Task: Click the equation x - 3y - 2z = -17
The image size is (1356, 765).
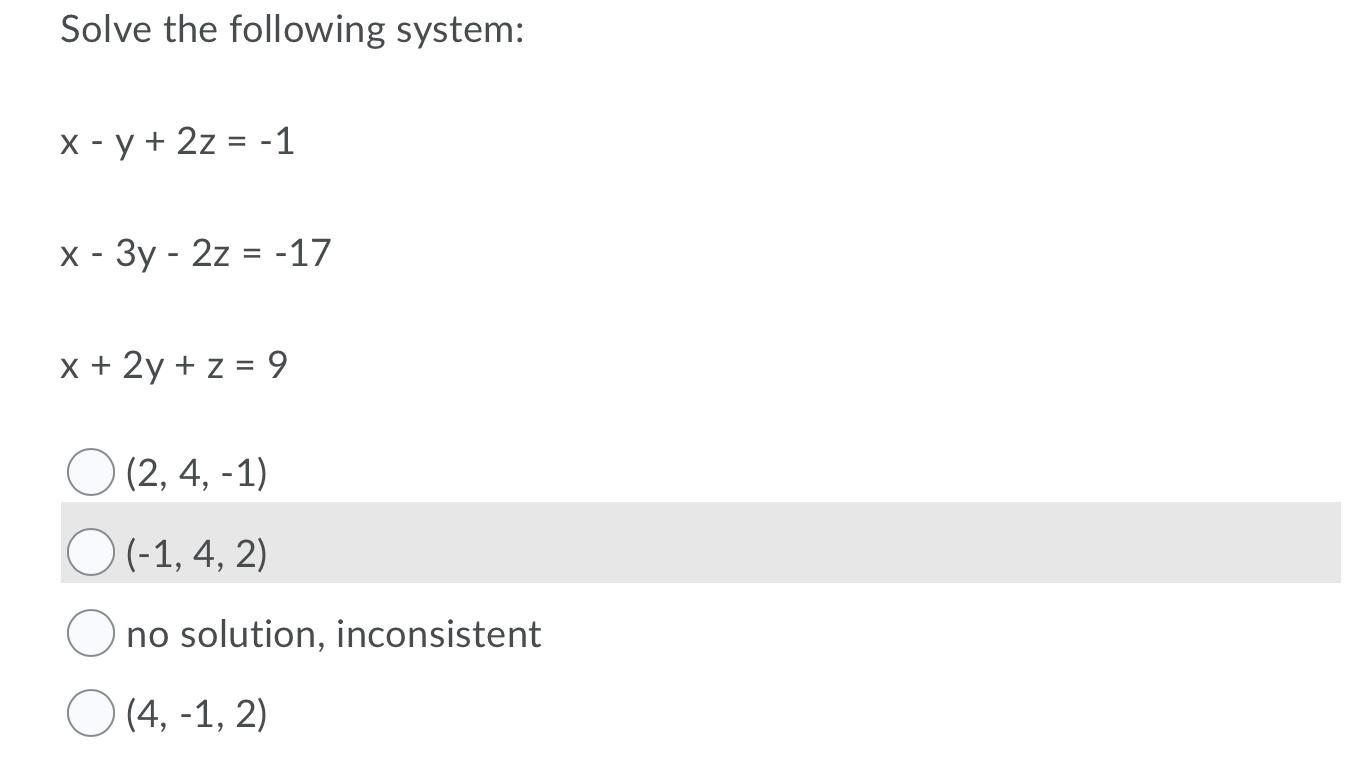Action: tap(197, 253)
